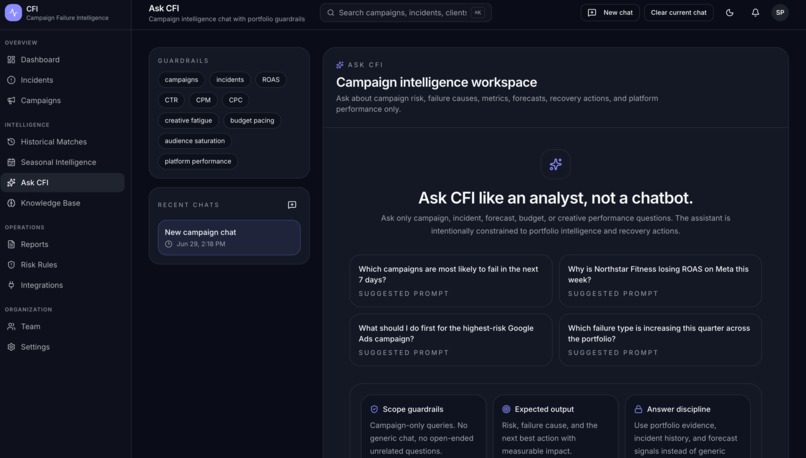The width and height of the screenshot is (806, 458).
Task: Select the CPC guardrail chip
Action: point(235,100)
